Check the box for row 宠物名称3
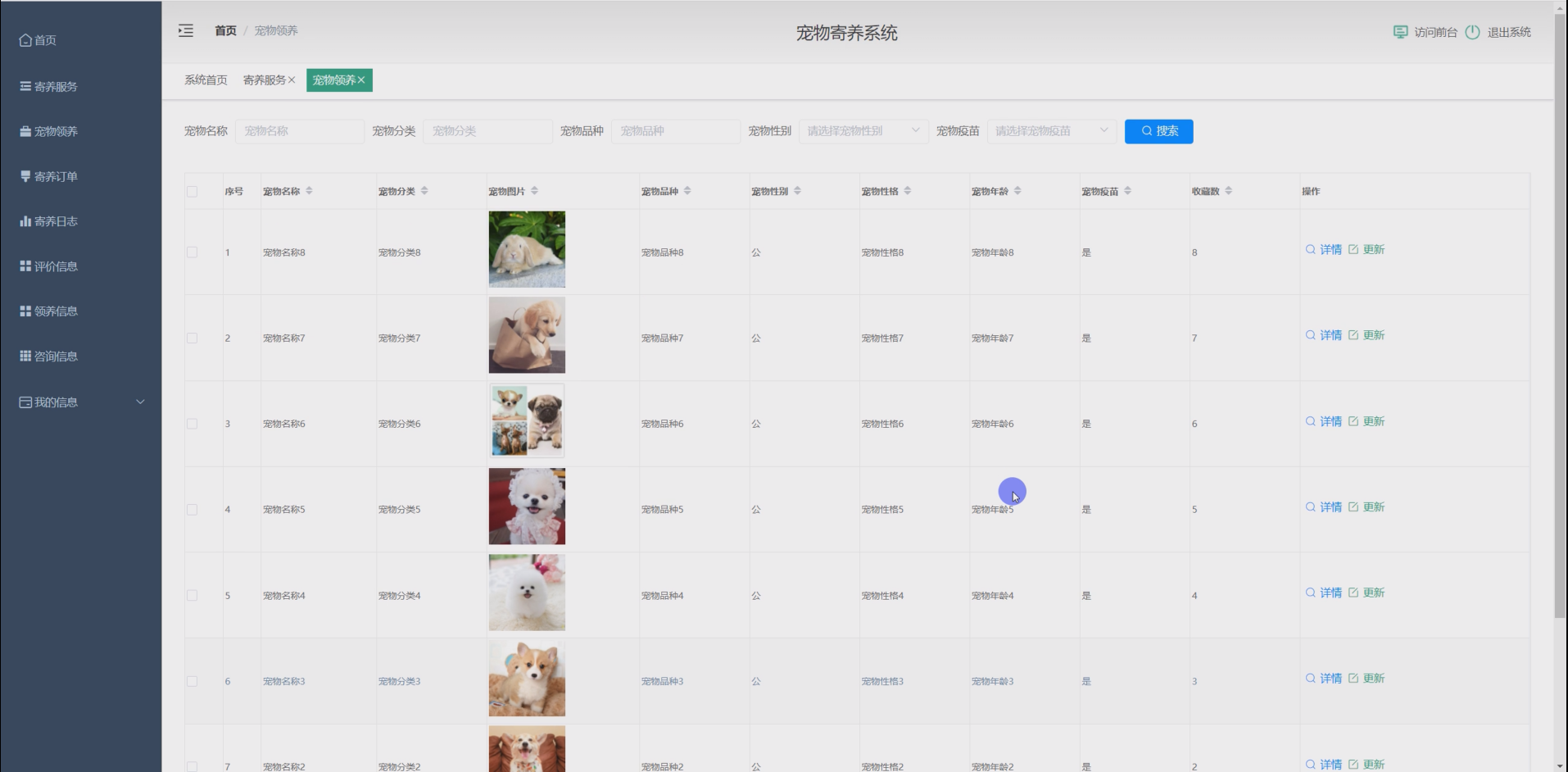The image size is (1568, 772). [x=193, y=681]
